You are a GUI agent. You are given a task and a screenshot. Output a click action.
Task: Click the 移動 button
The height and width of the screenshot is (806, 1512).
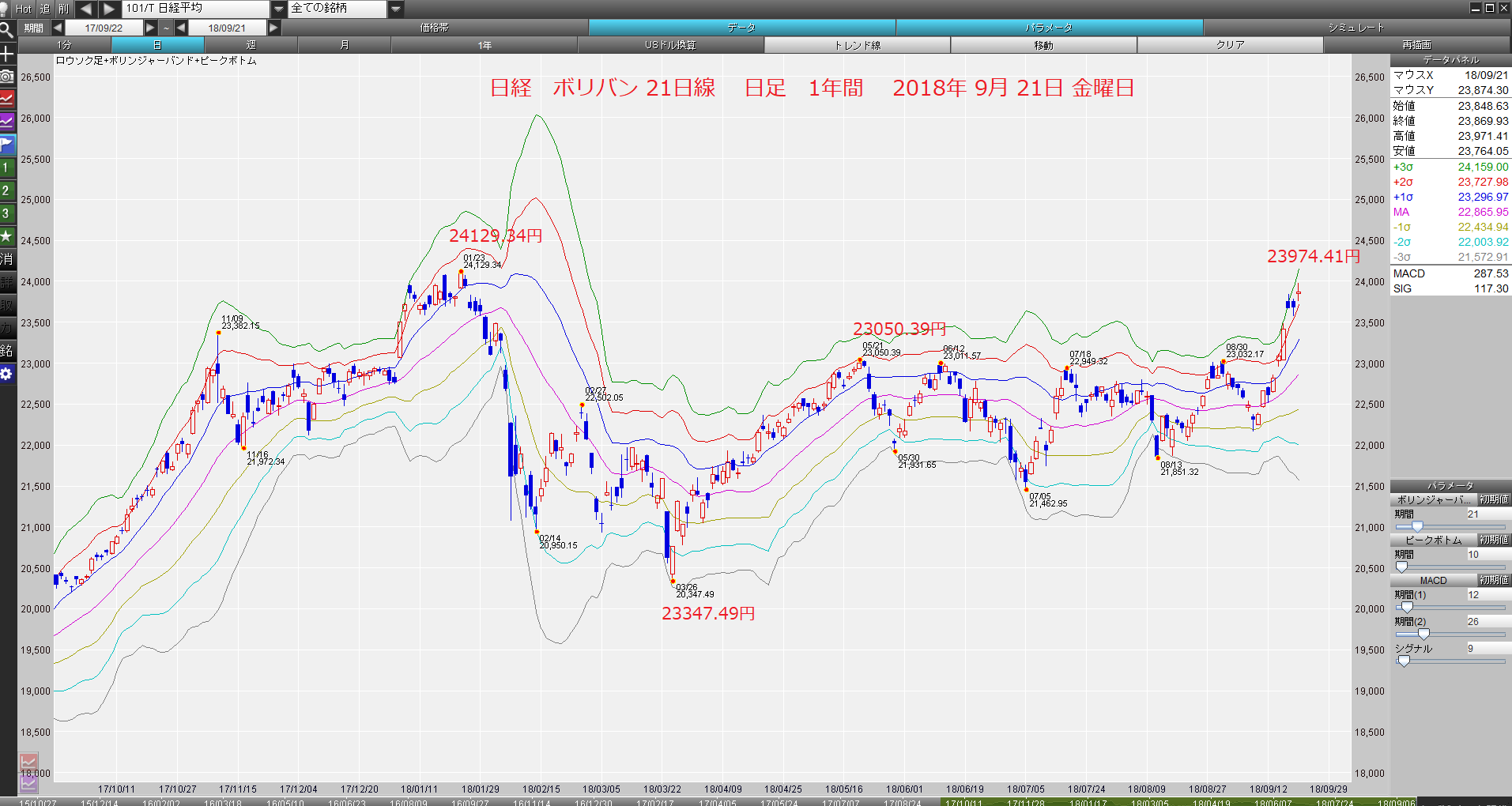(x=1043, y=45)
